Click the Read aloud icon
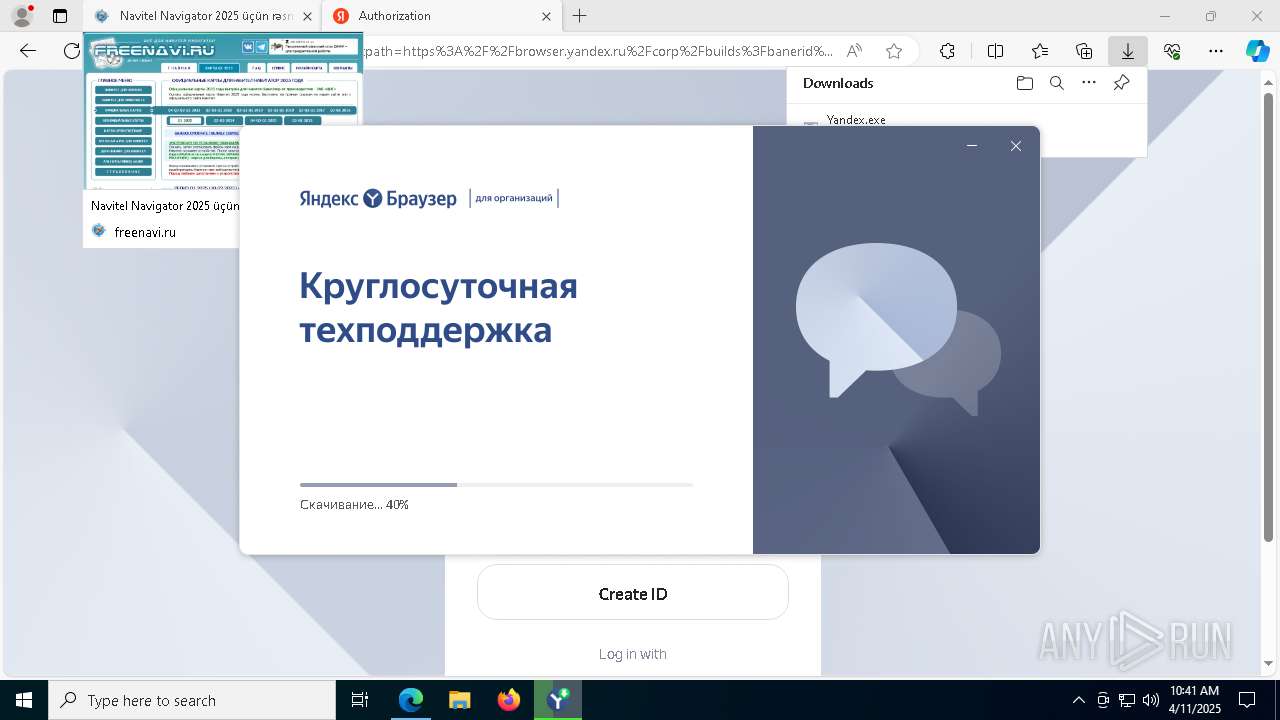 pos(854,51)
